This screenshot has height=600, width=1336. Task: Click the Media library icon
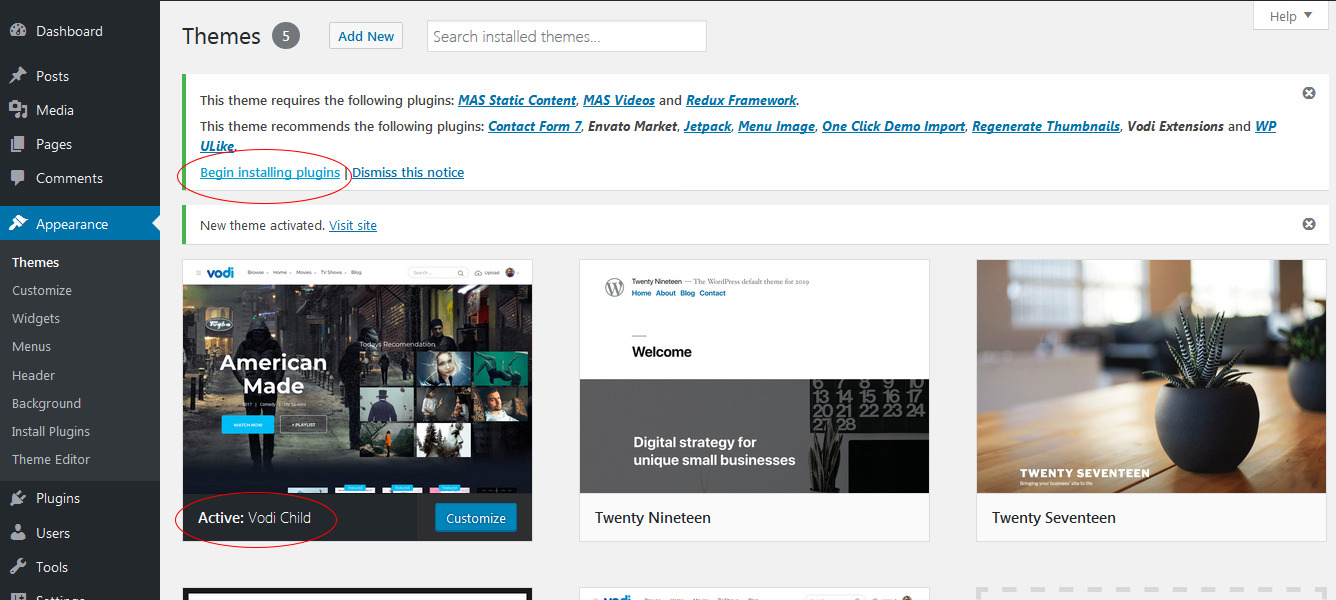pyautogui.click(x=18, y=110)
